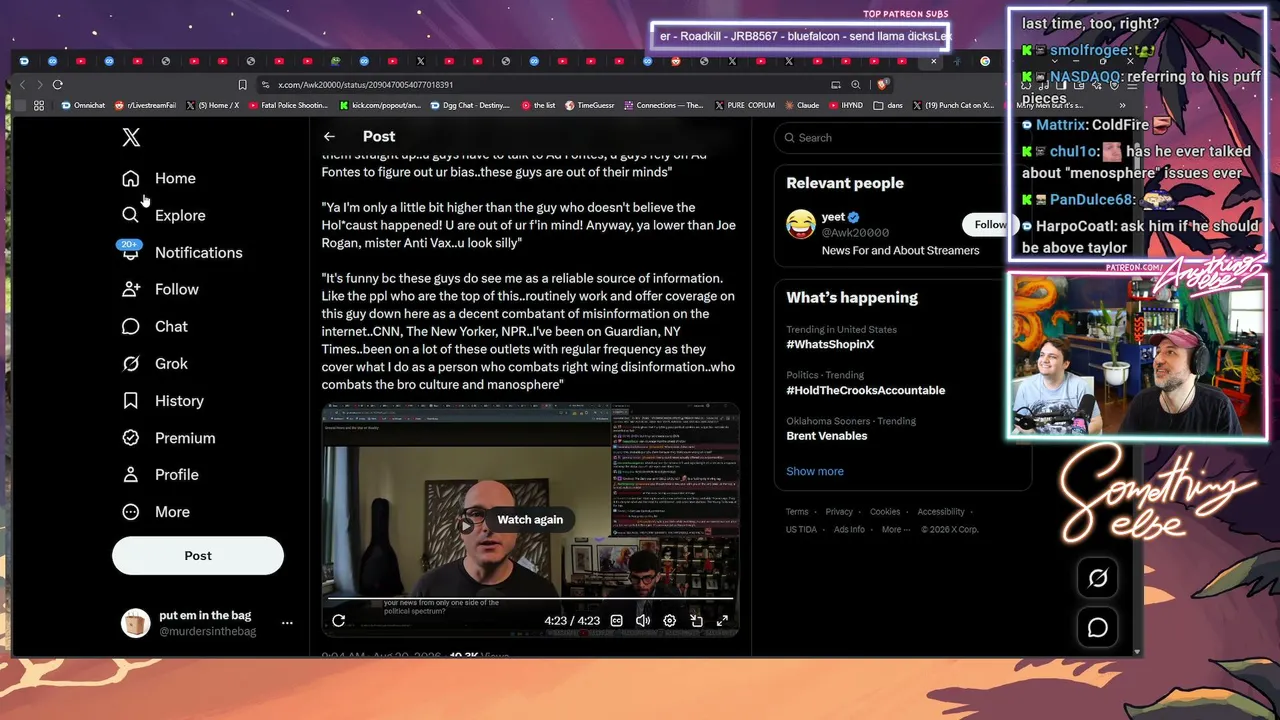Open the TimeGuessr bookmark
Image resolution: width=1280 pixels, height=720 pixels.
tap(589, 105)
